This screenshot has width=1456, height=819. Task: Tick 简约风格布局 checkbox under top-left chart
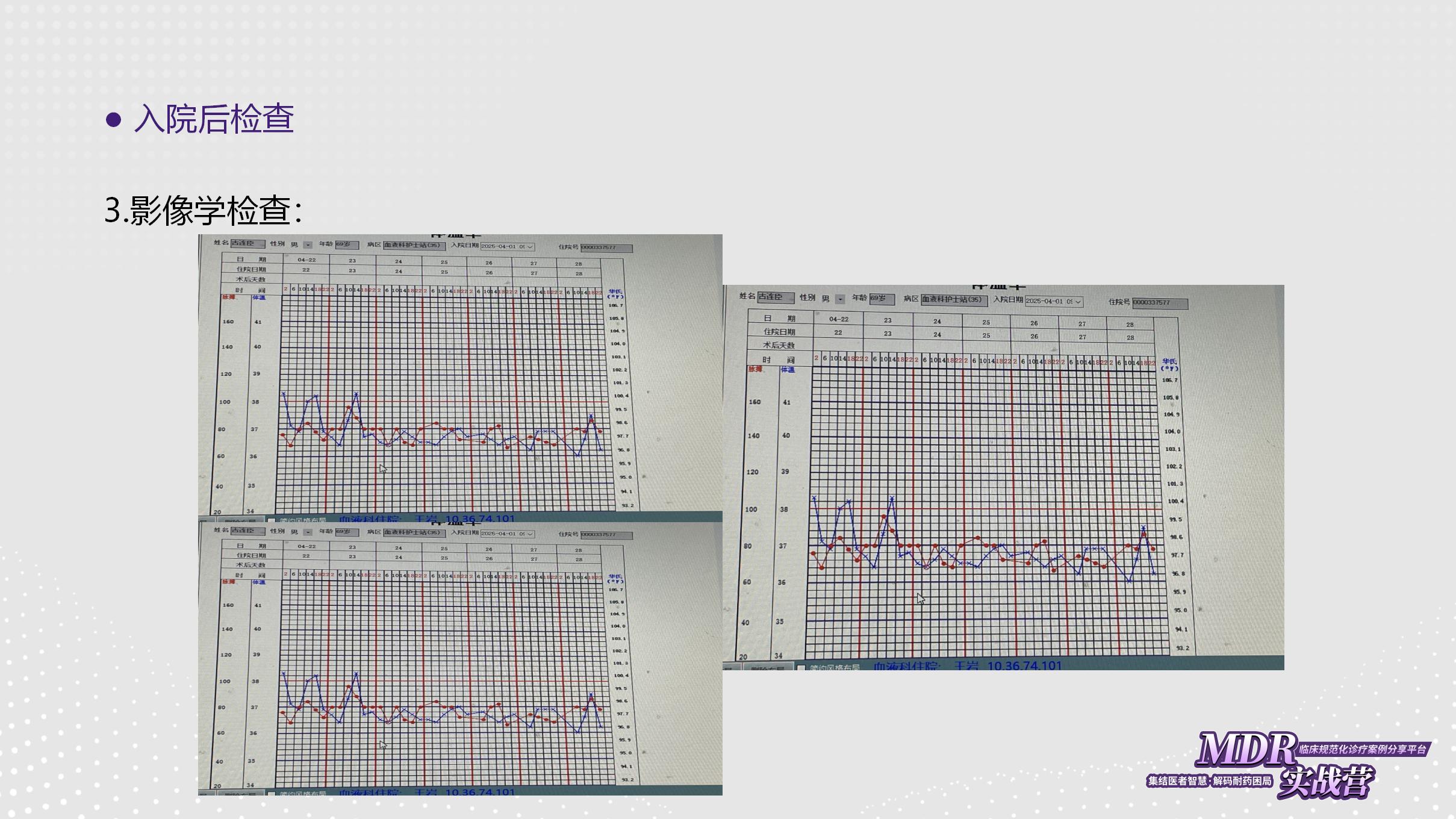point(271,521)
